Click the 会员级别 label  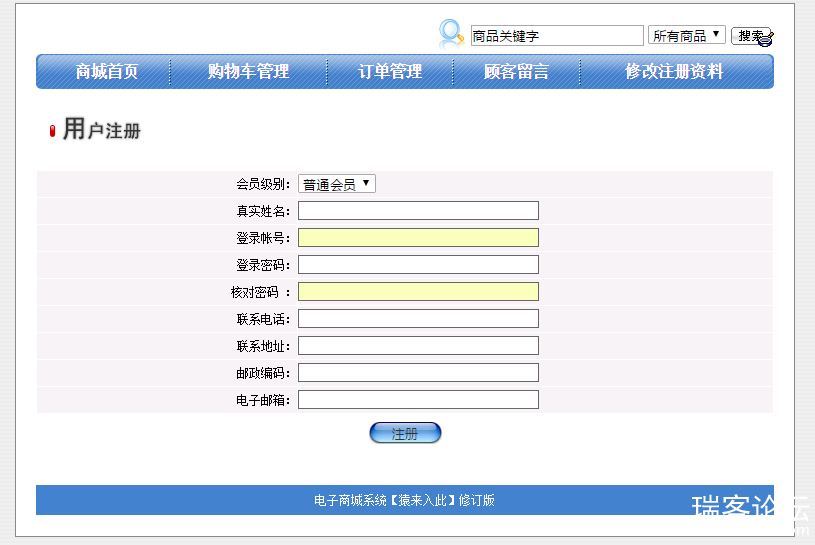tap(263, 184)
